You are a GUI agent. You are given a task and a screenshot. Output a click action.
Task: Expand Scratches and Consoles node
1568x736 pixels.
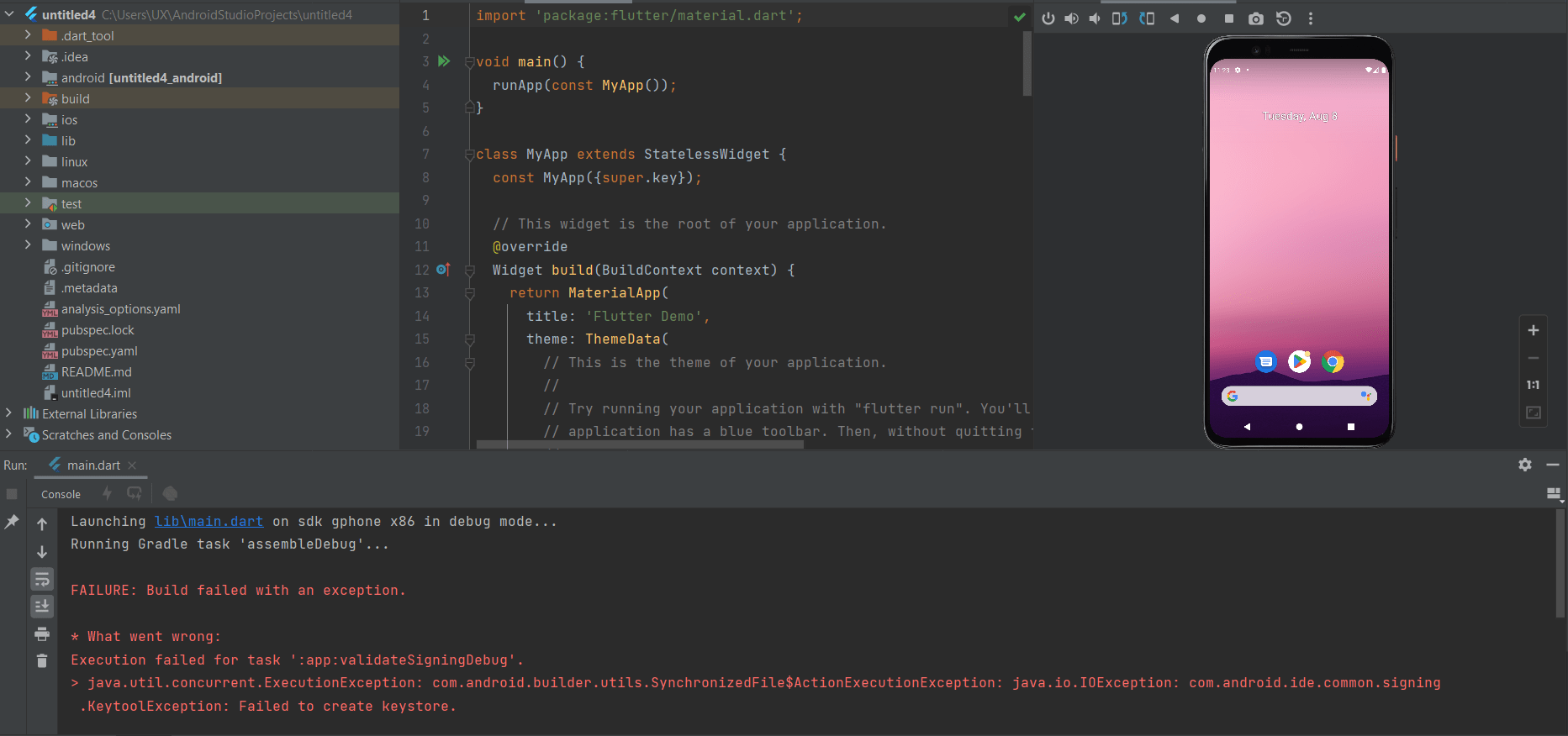click(9, 434)
